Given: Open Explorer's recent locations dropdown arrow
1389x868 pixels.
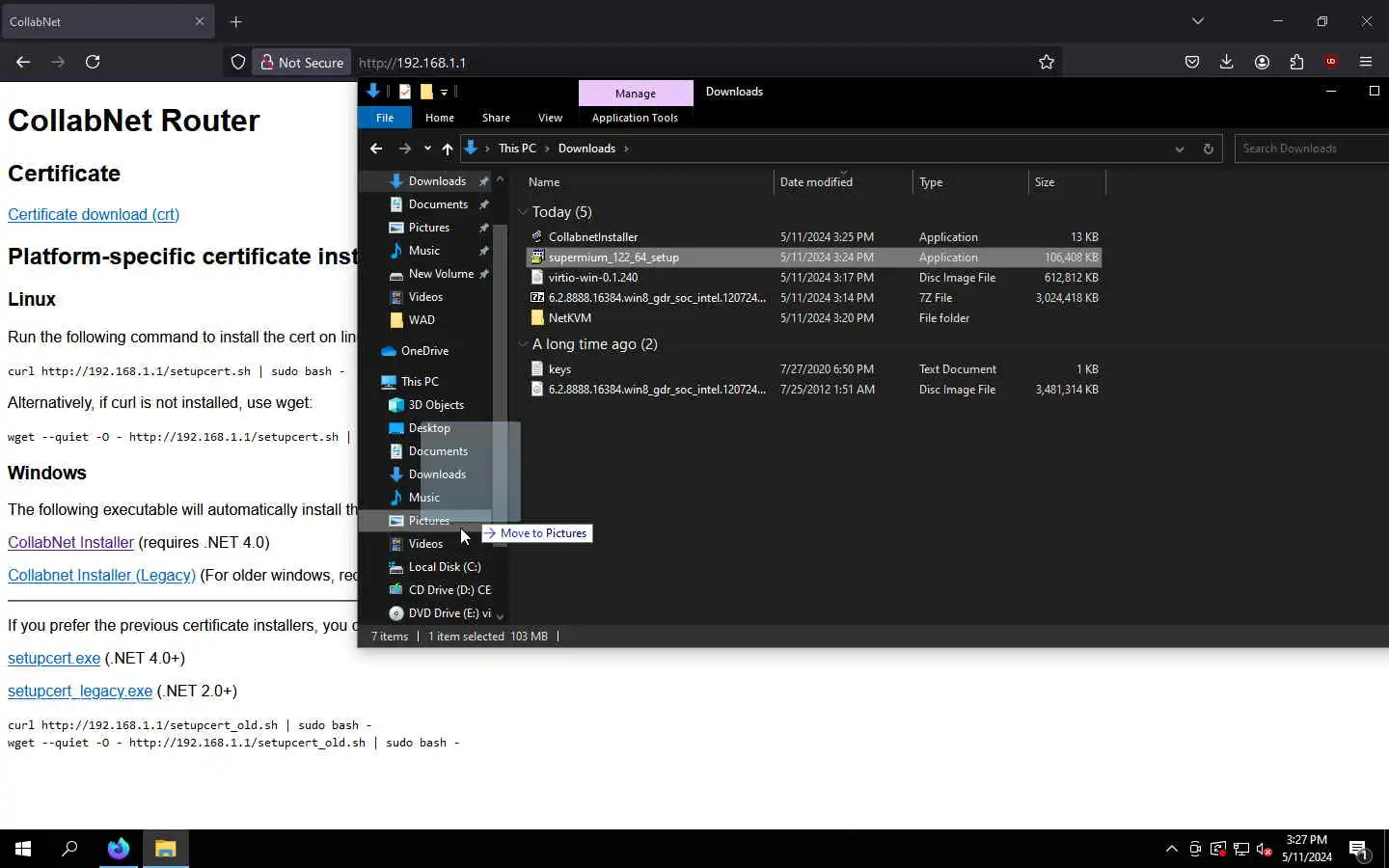Looking at the screenshot, I should tap(427, 149).
